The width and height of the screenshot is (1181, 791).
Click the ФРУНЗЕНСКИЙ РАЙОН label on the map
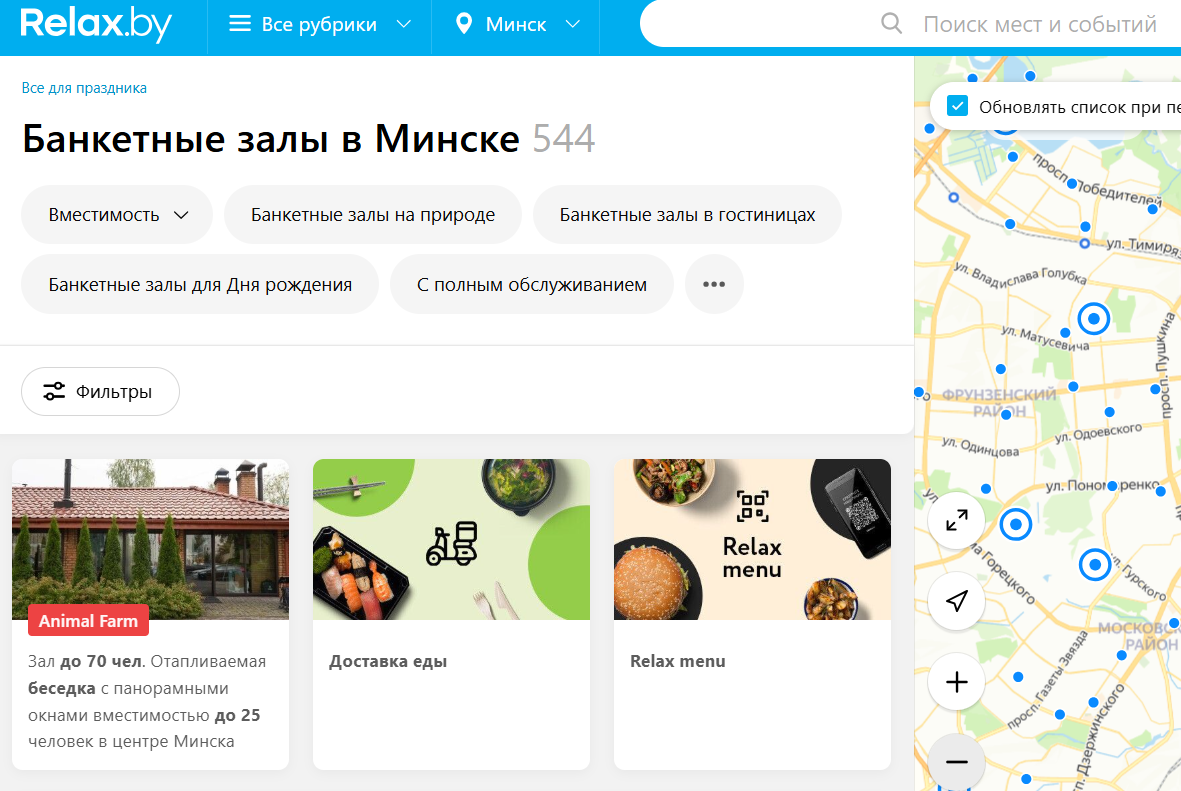[x=999, y=402]
